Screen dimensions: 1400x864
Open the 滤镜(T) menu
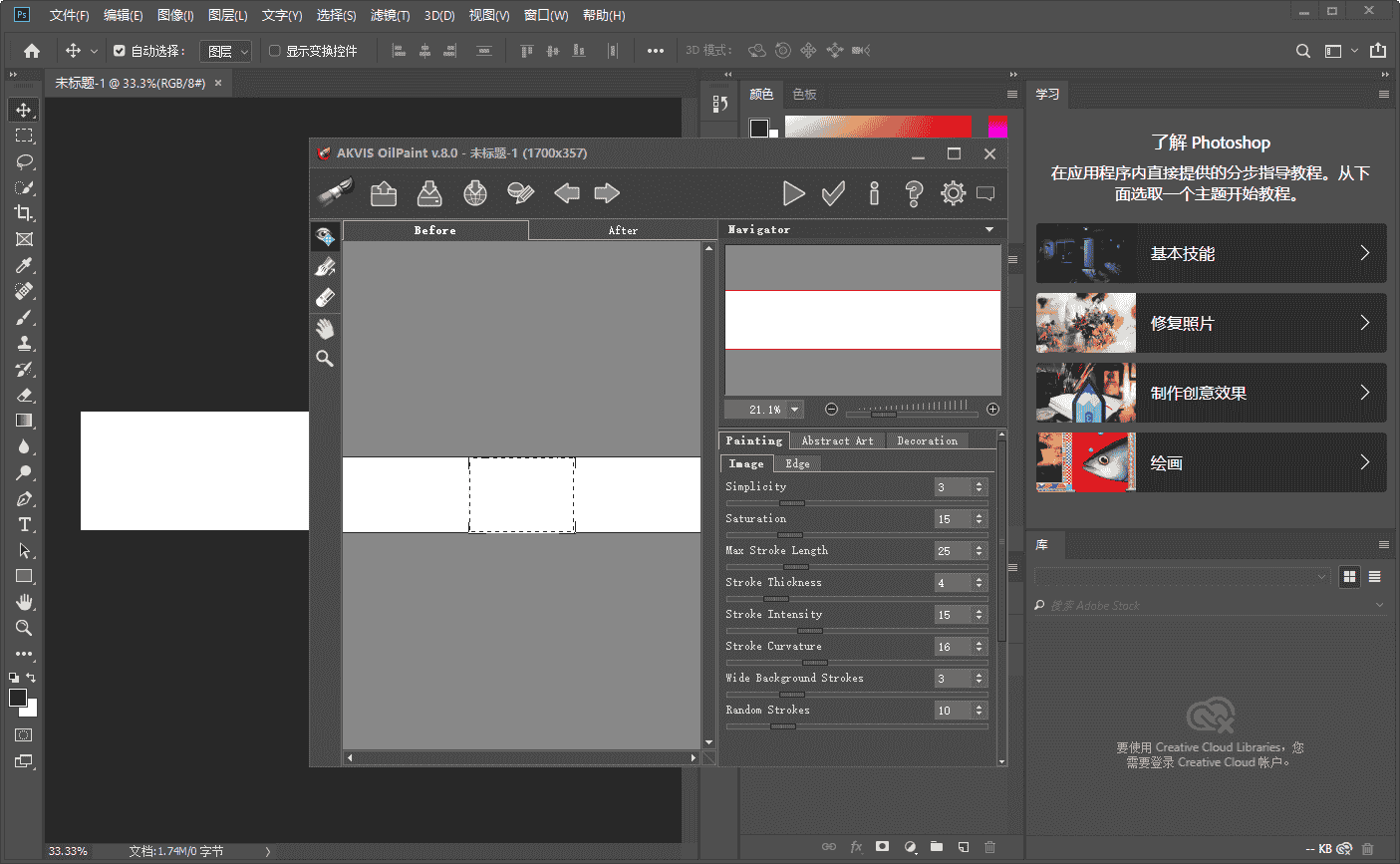point(390,15)
